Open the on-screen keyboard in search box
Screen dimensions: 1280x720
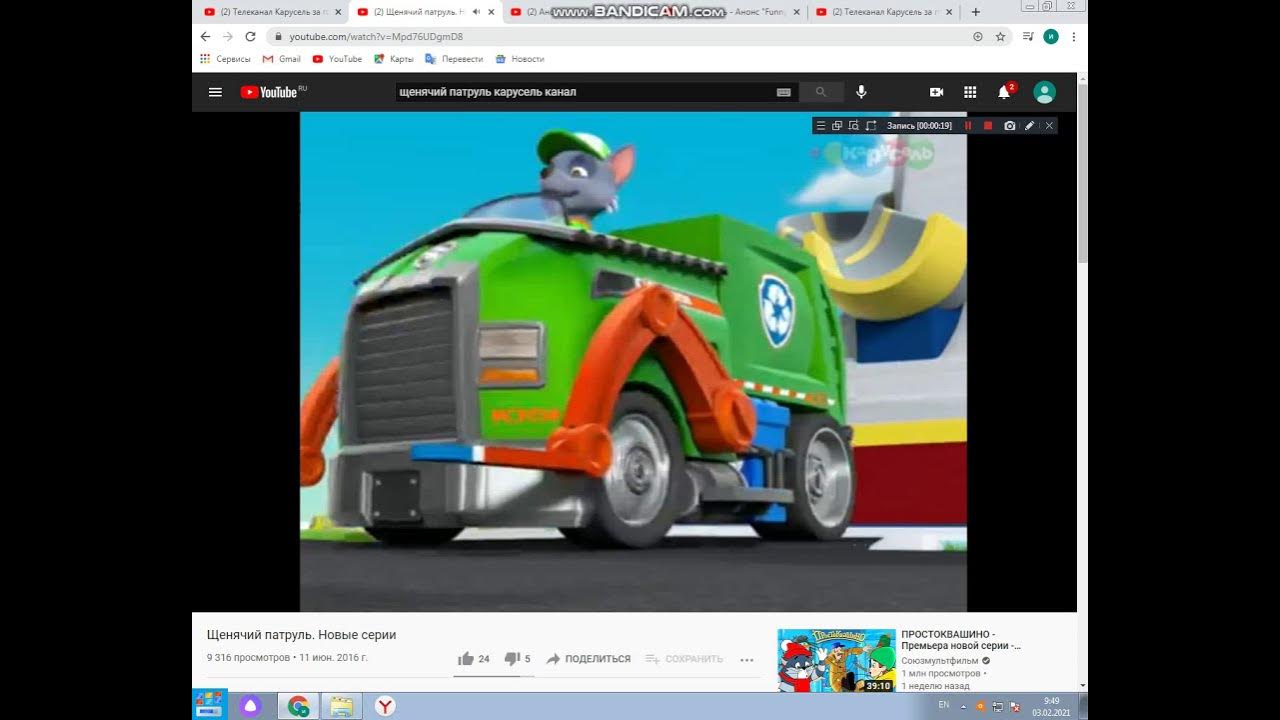coord(784,92)
